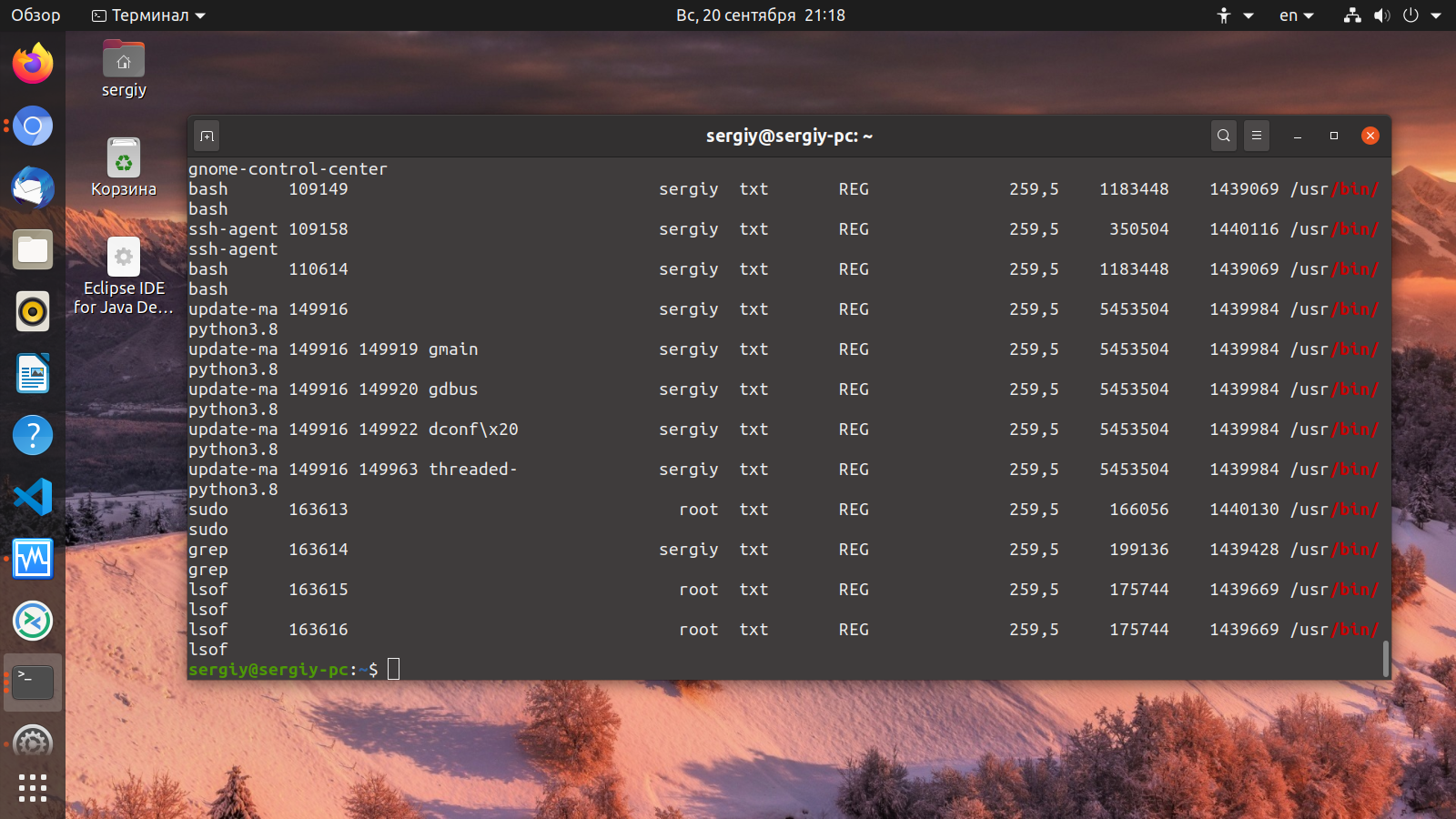
Task: Open new tab in terminal window
Action: click(x=207, y=136)
